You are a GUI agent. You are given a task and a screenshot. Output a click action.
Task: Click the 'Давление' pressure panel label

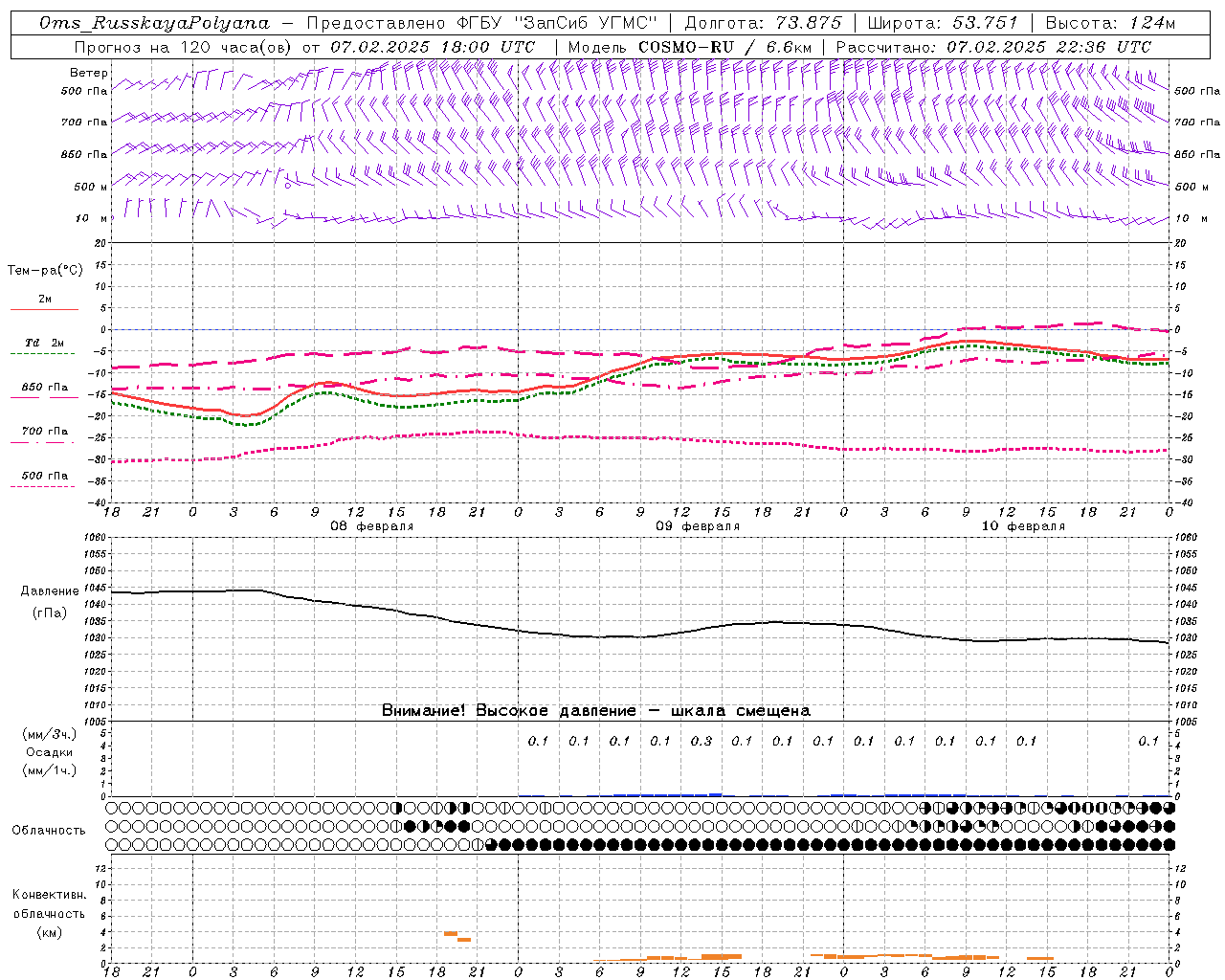pos(50,591)
